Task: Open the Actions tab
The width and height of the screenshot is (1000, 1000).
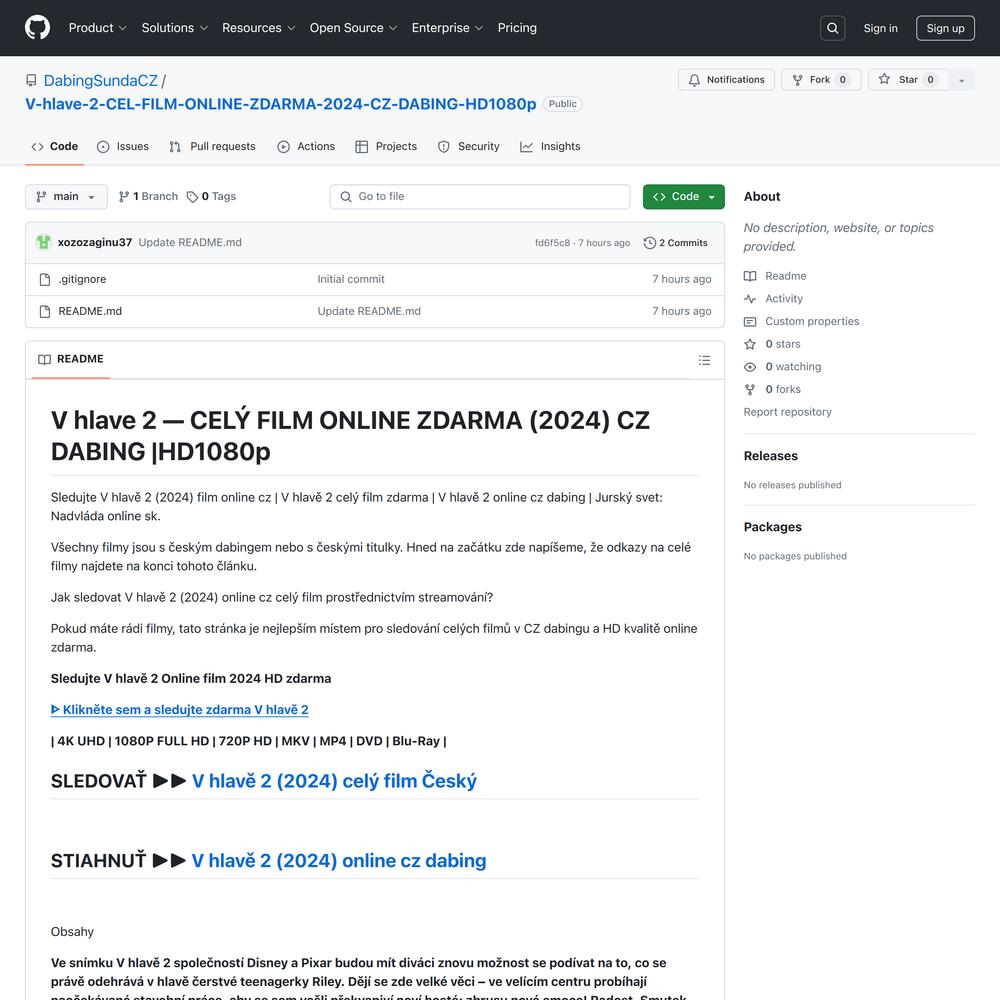Action: 306,147
